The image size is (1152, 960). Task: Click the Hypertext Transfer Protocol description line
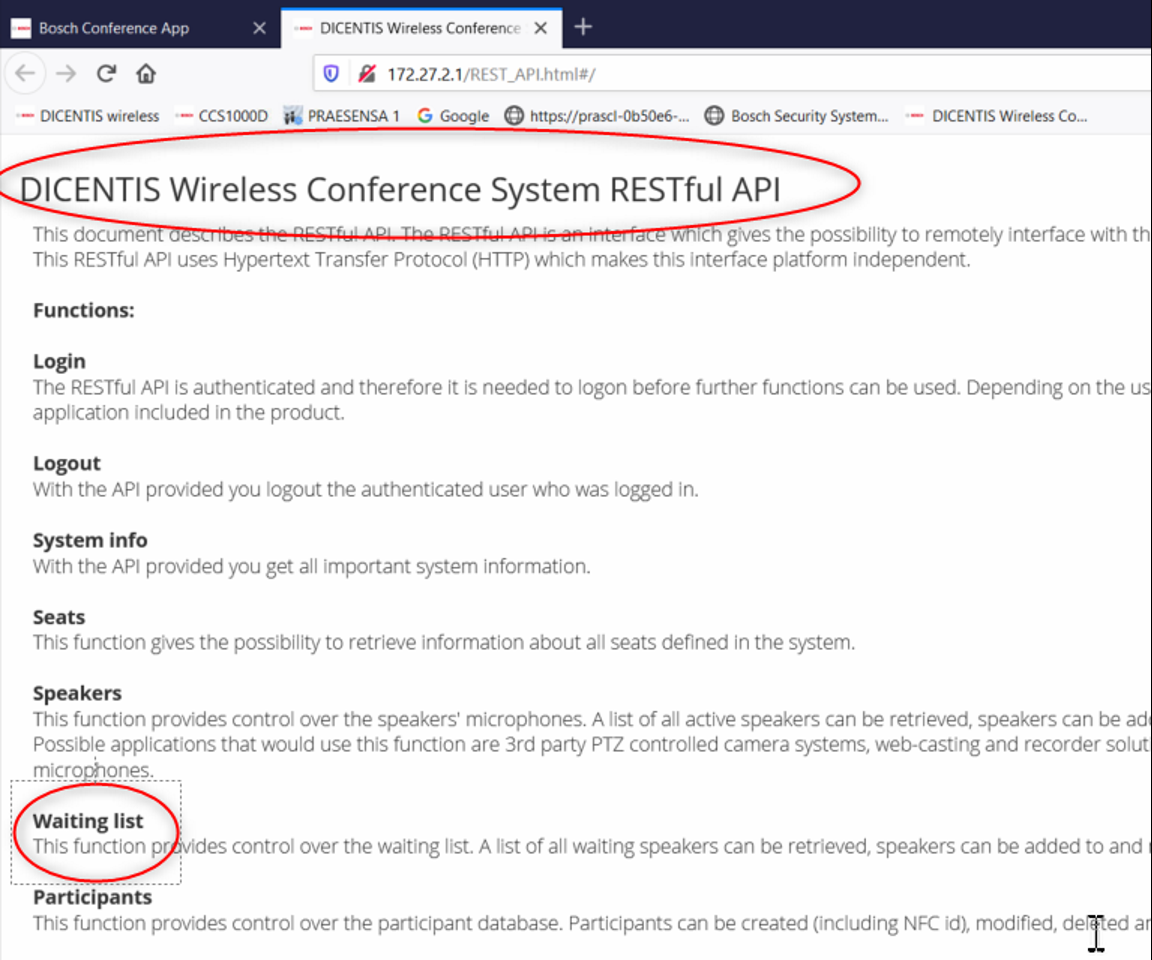pos(501,259)
